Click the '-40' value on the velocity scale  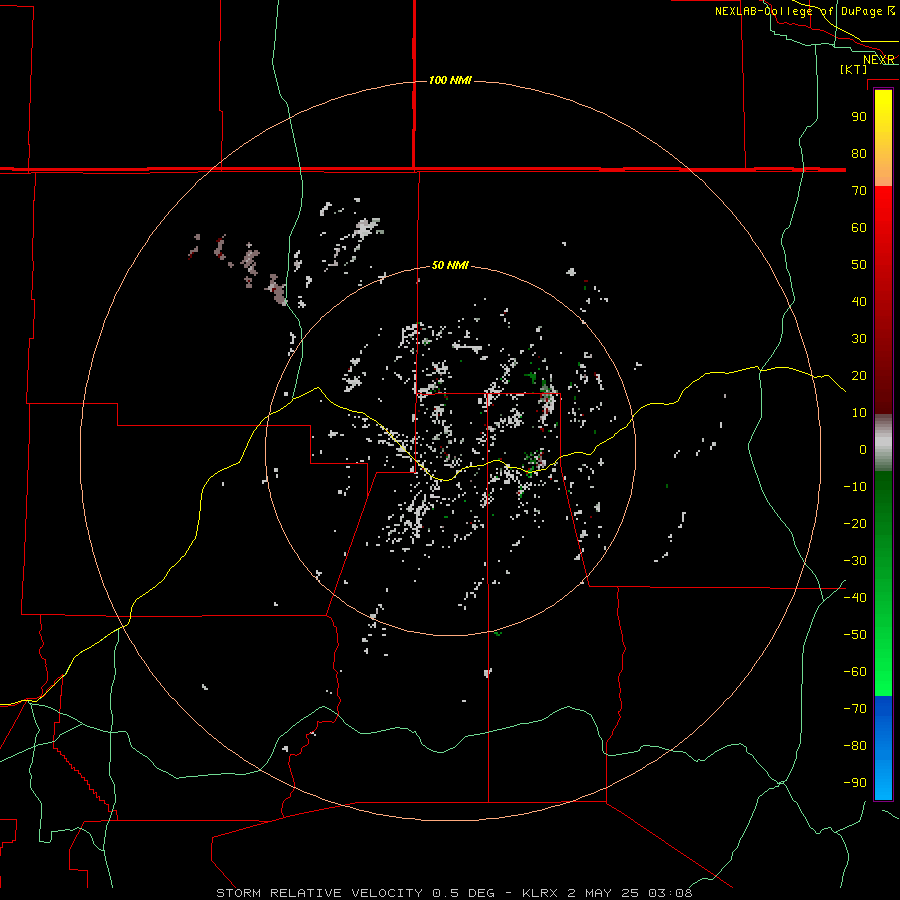tap(855, 598)
